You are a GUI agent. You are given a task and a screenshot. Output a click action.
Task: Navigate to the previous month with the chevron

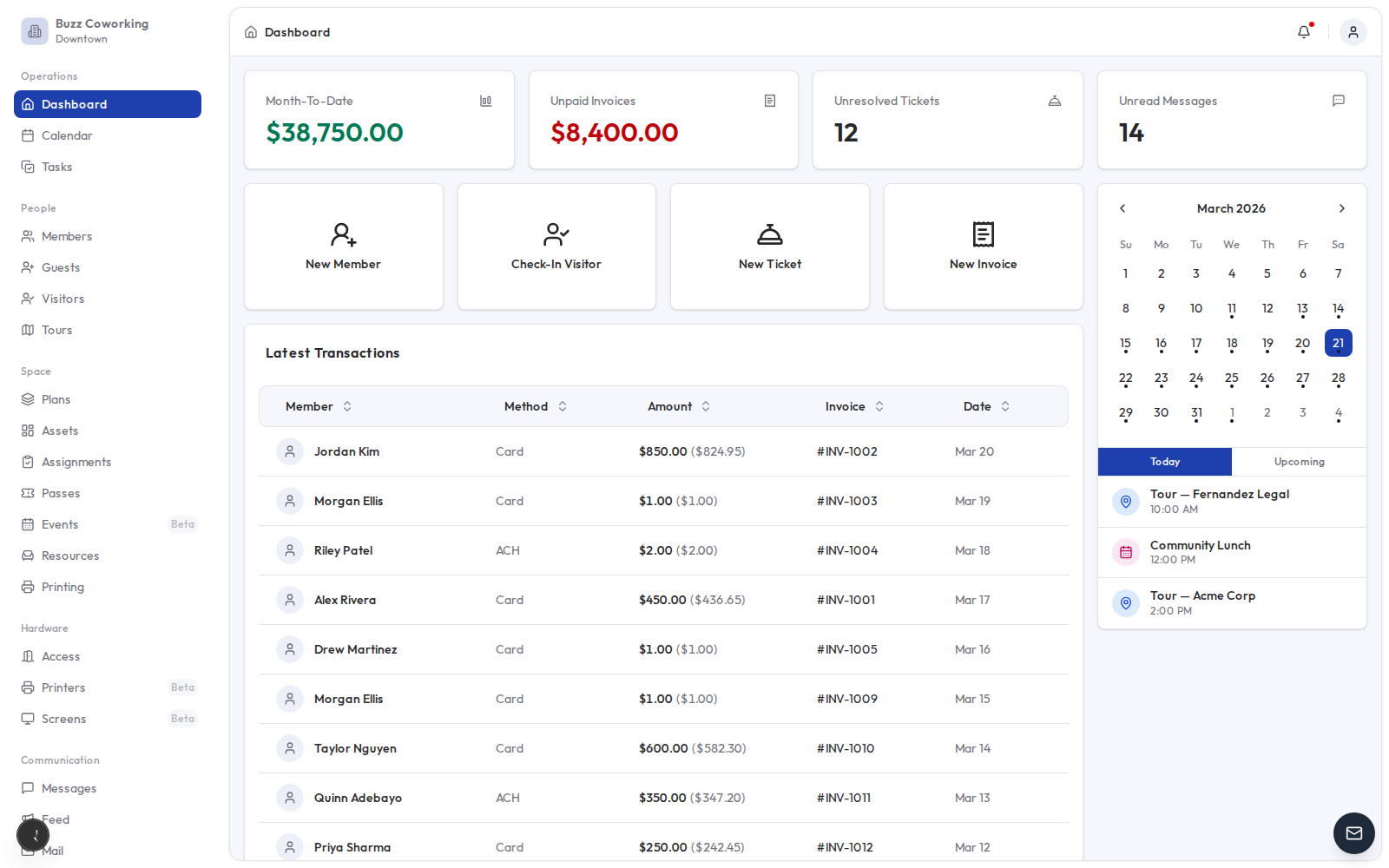pos(1122,208)
